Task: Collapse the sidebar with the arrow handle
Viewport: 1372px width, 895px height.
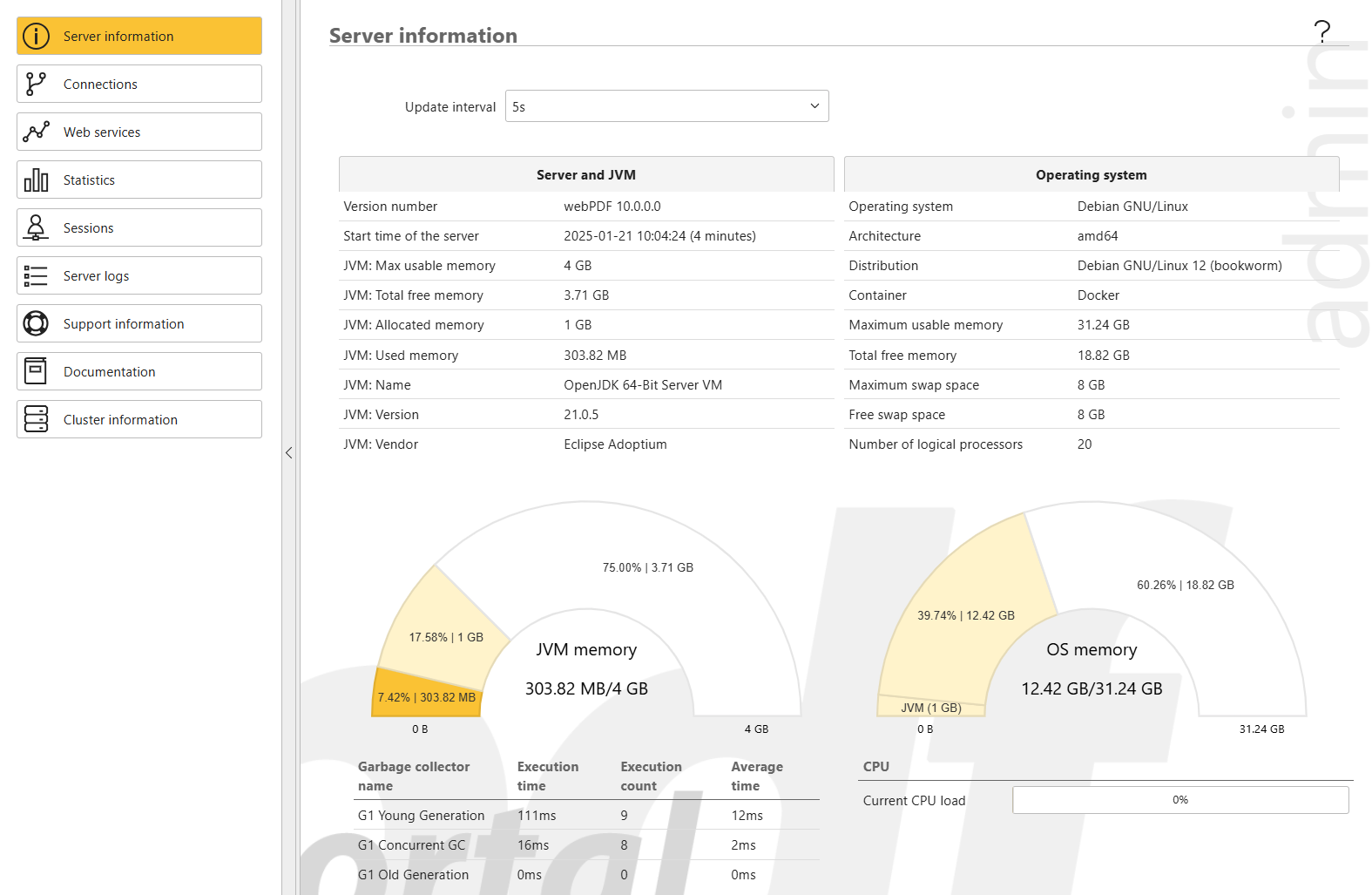Action: [x=288, y=452]
